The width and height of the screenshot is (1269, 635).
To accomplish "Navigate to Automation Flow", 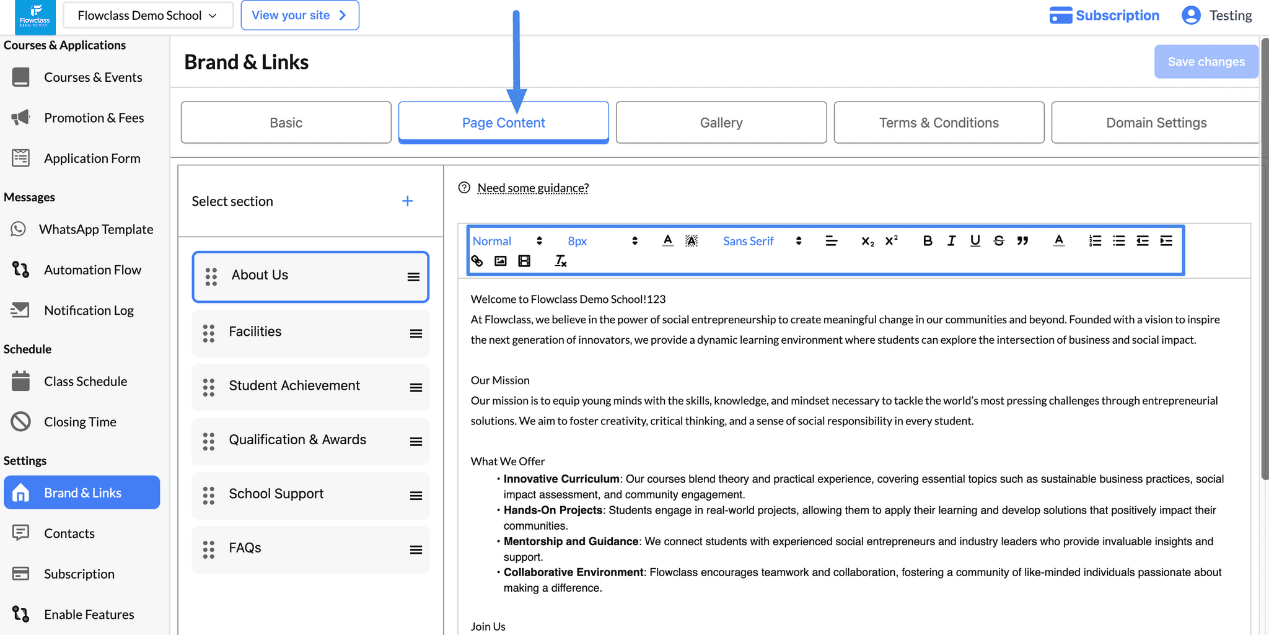I will (80, 270).
